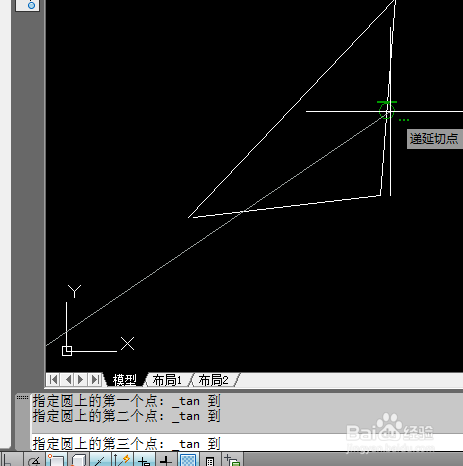This screenshot has height=466, width=463.
Task: Toggle Object Snap in status bar
Action: (x=56, y=460)
